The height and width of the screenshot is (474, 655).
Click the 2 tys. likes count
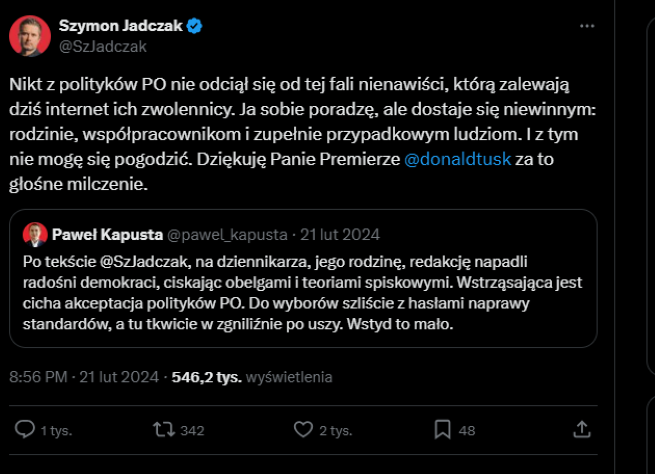336,431
